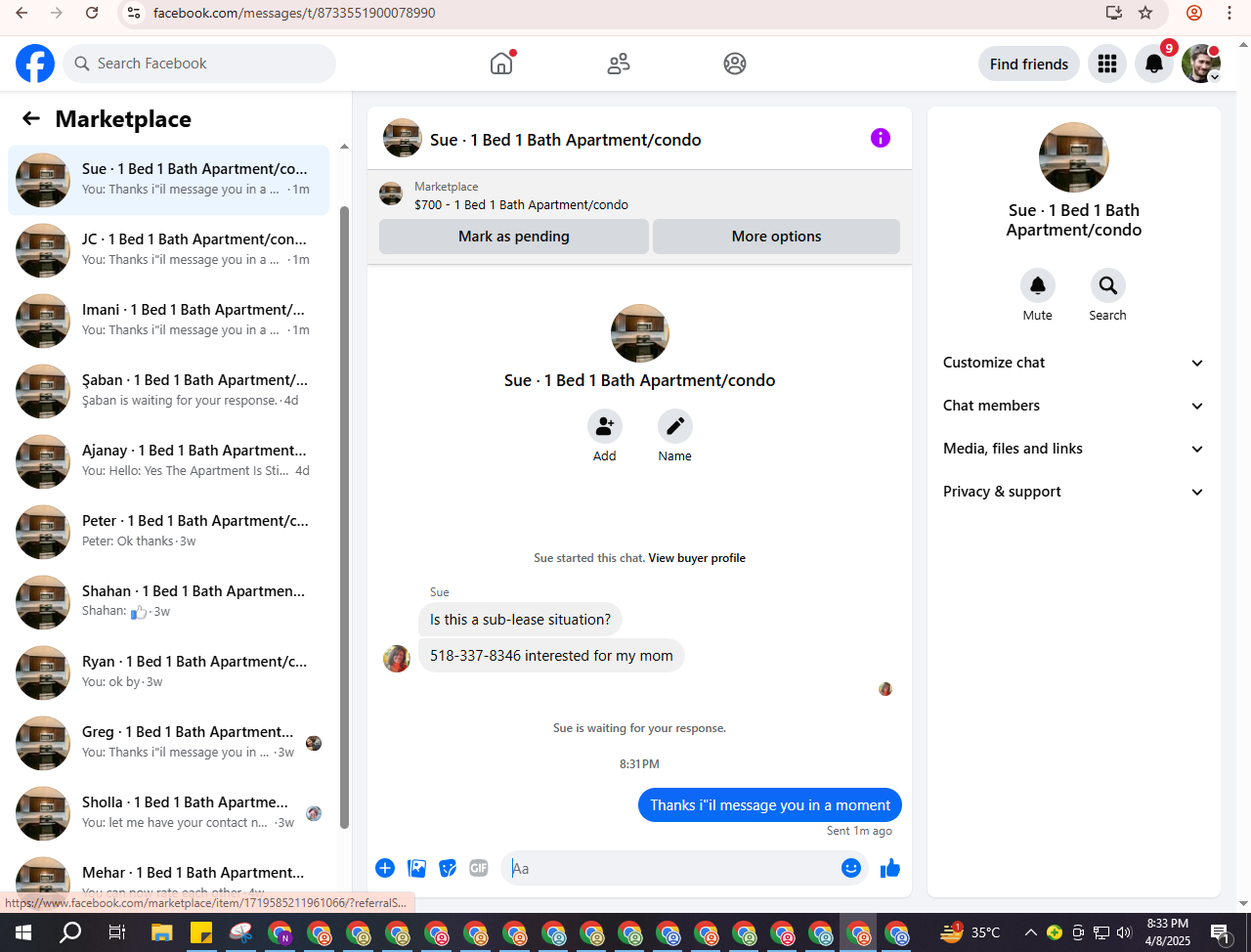This screenshot has width=1251, height=952.
Task: Click message 'Is this a sub-lease situation?'
Action: click(x=520, y=620)
